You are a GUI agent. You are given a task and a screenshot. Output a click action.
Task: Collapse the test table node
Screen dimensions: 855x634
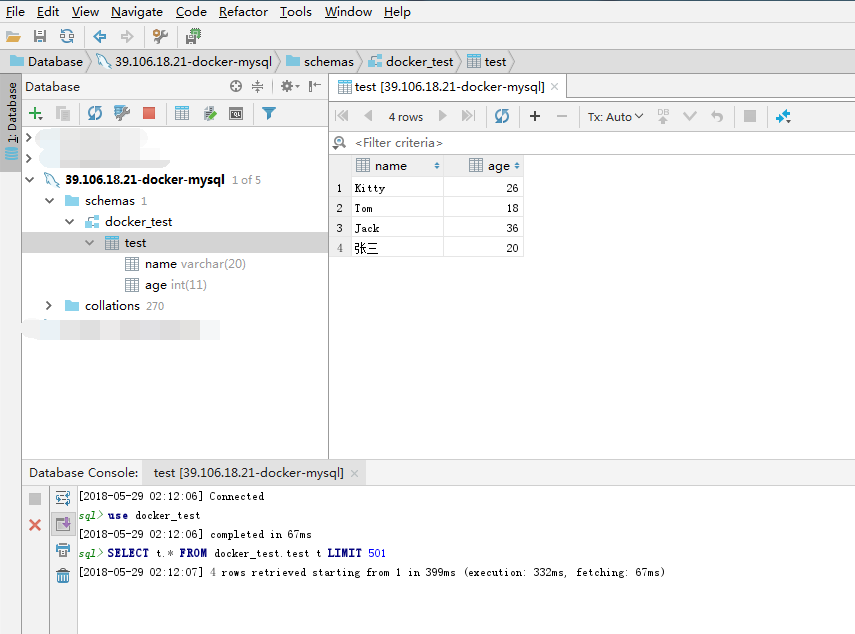[x=90, y=243]
